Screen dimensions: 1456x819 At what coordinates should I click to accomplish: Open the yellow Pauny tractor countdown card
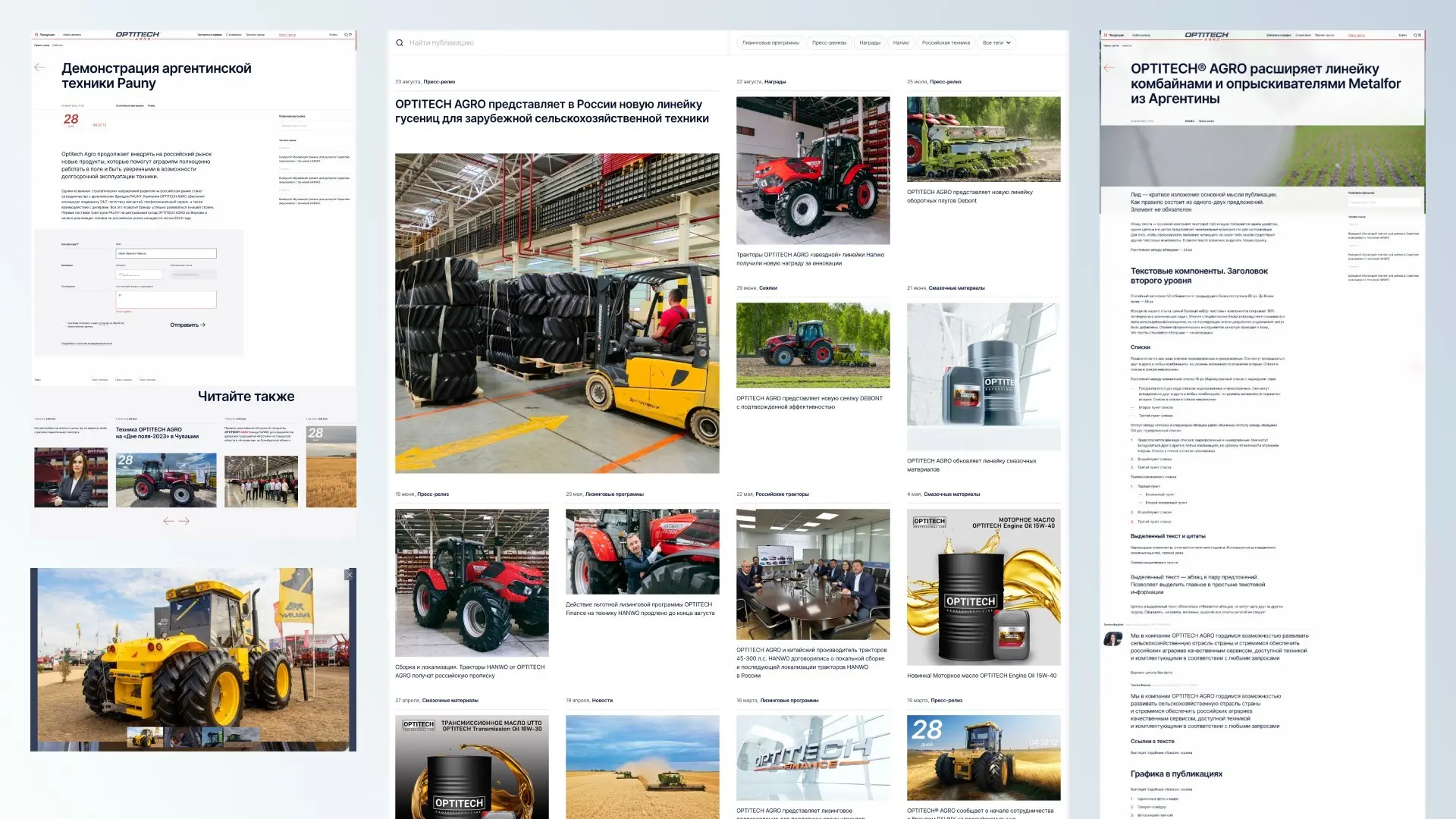[984, 758]
